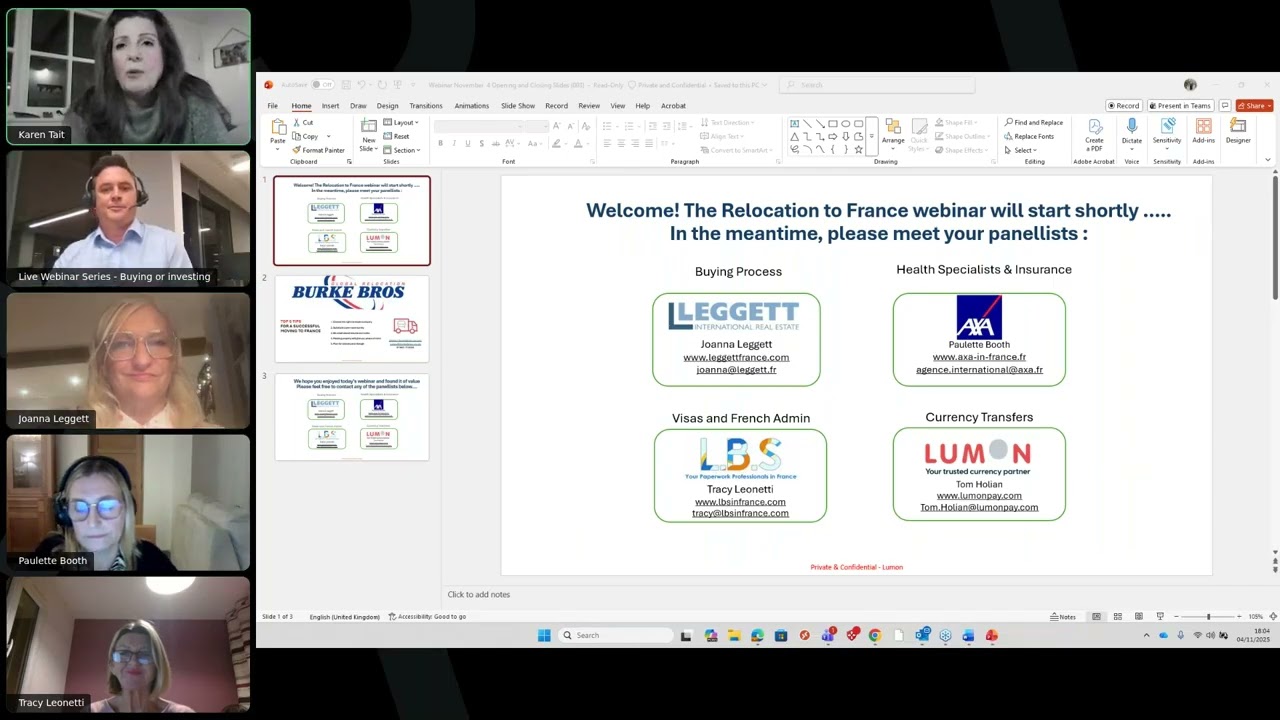
Task: Click www.axa-in-france.fr link
Action: click(x=979, y=357)
